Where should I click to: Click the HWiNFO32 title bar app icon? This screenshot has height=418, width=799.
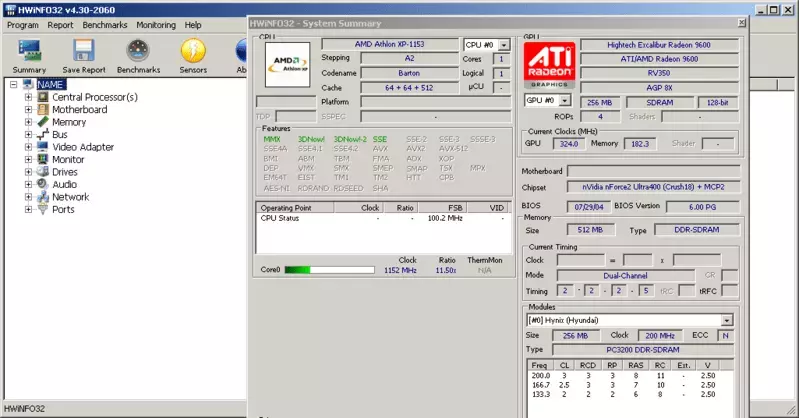(x=10, y=10)
